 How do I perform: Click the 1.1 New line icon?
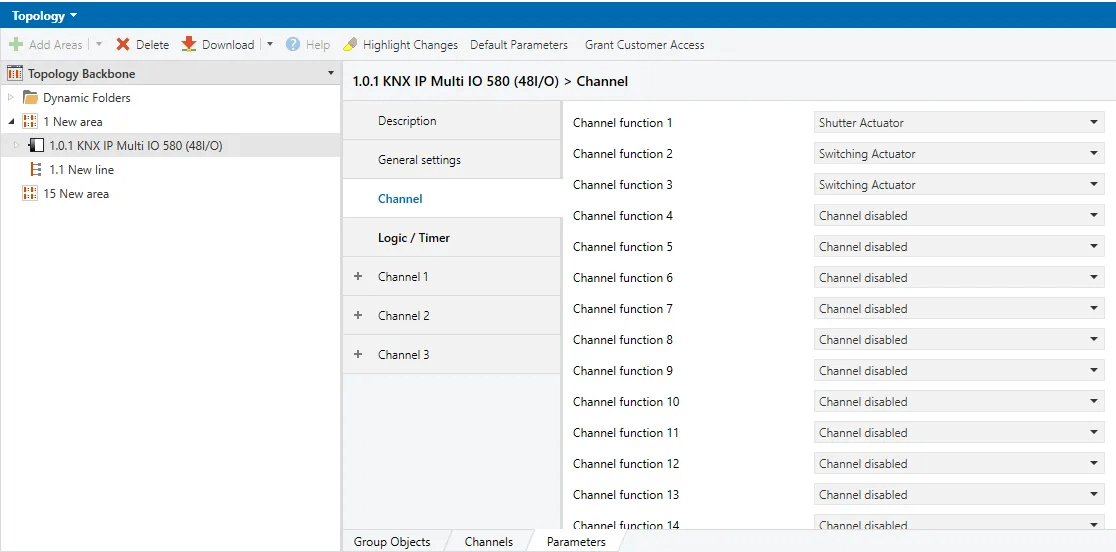tap(37, 170)
